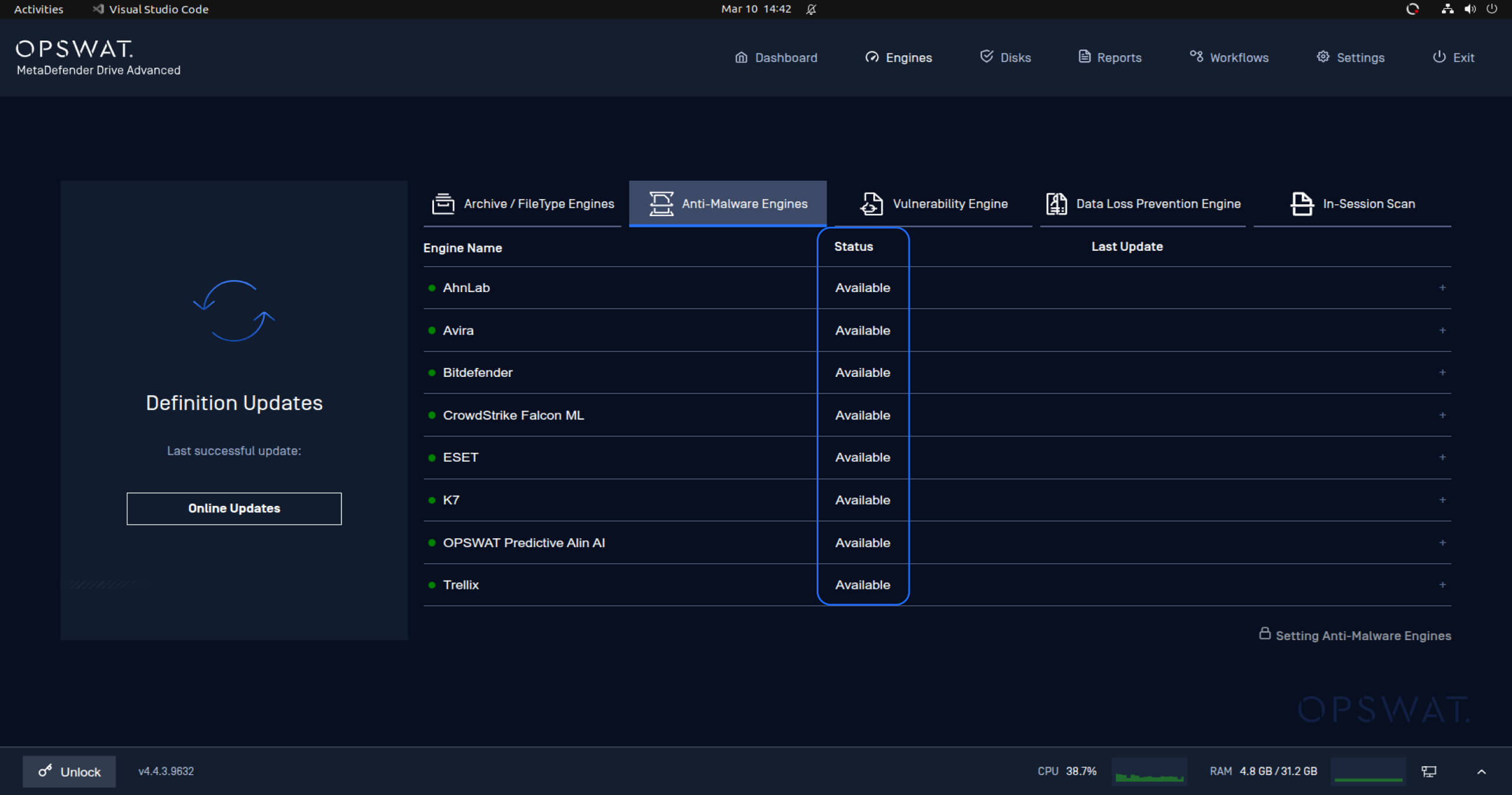Viewport: 1512px width, 795px height.
Task: Expand the CrowdStrike Falcon ML row details
Action: click(x=1443, y=415)
